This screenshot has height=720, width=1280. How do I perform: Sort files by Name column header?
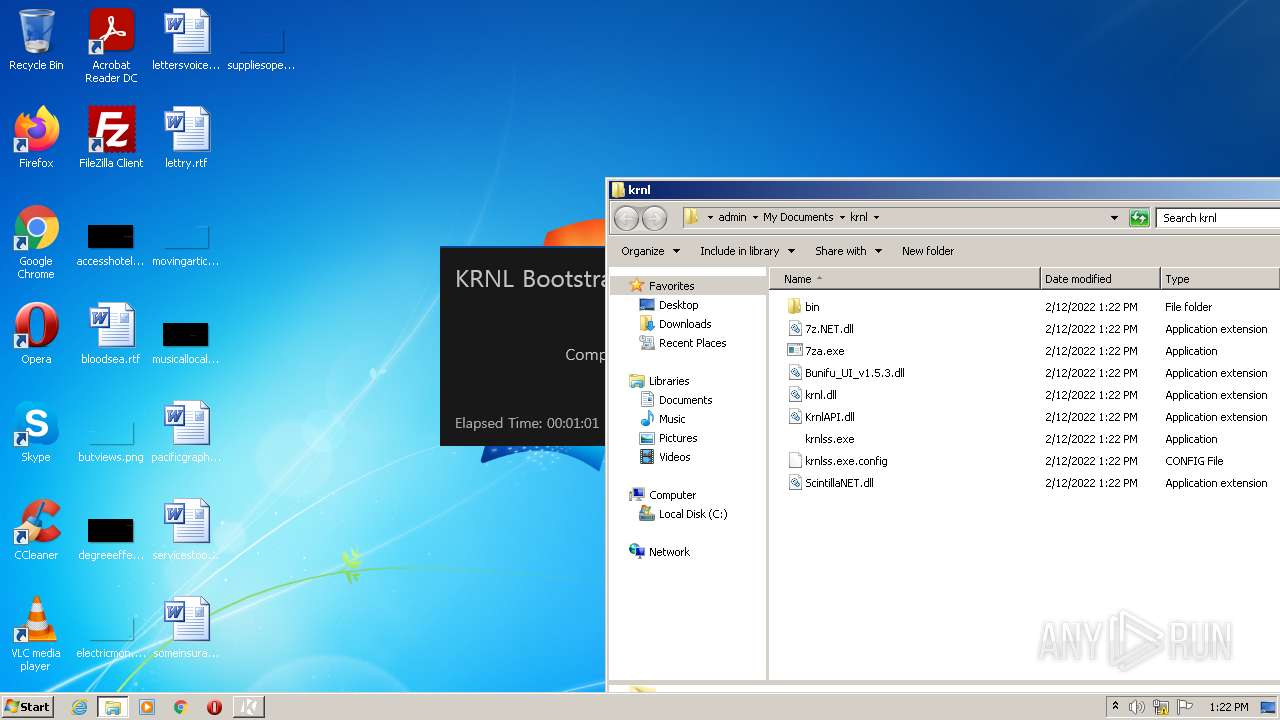pyautogui.click(x=905, y=279)
